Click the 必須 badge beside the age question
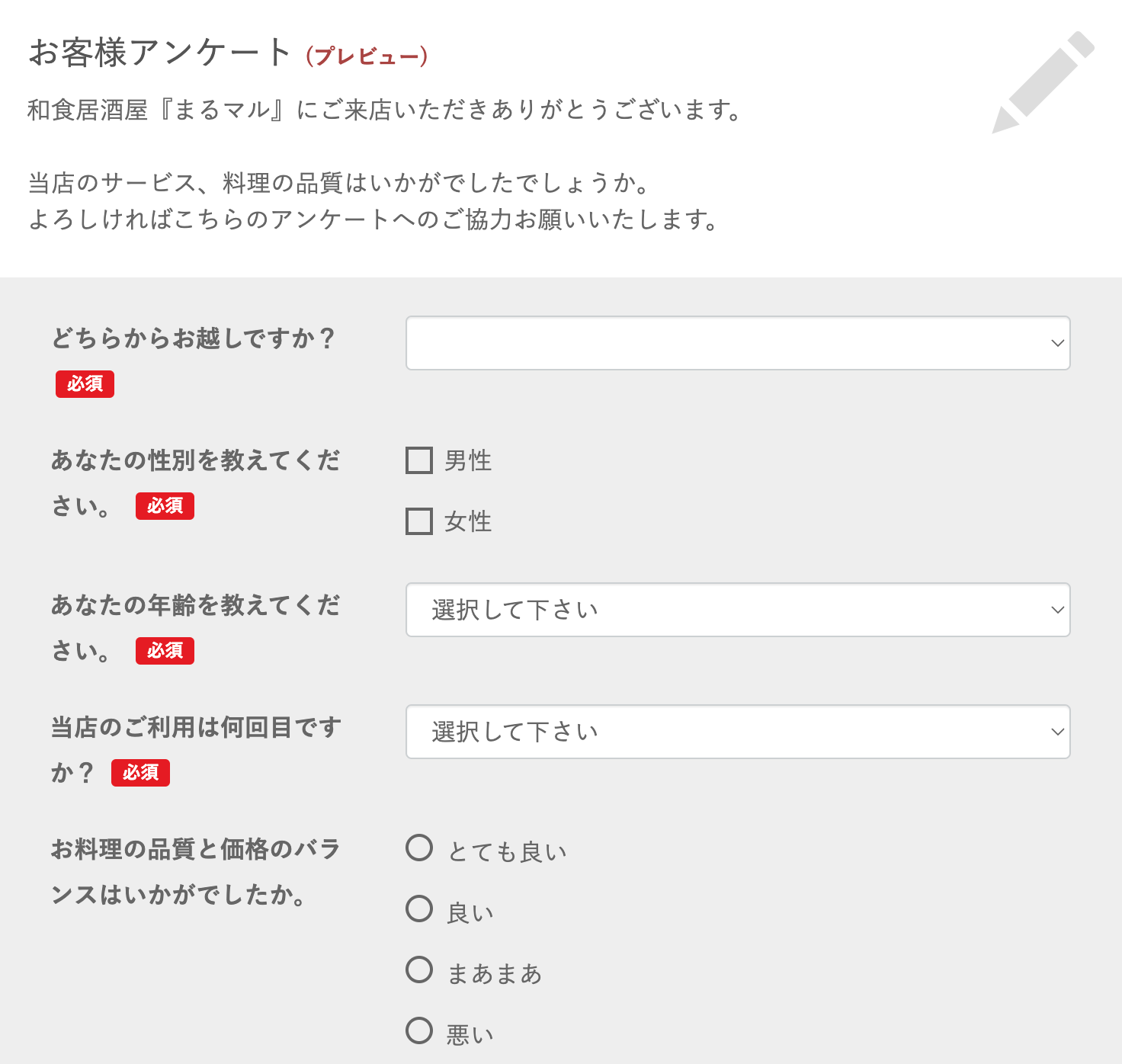This screenshot has width=1122, height=1064. 165,651
